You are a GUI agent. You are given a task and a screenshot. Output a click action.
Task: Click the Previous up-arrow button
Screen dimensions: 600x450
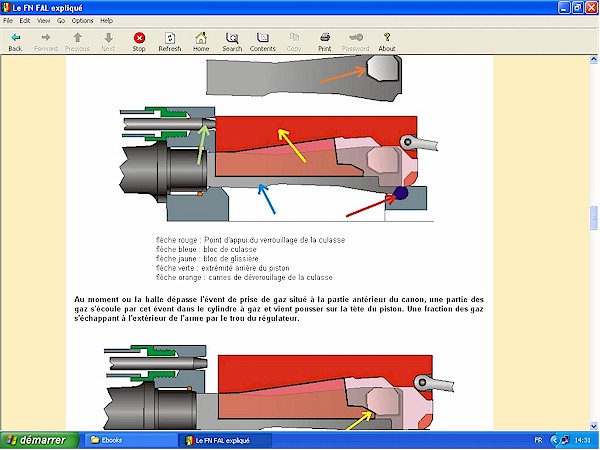pos(77,42)
